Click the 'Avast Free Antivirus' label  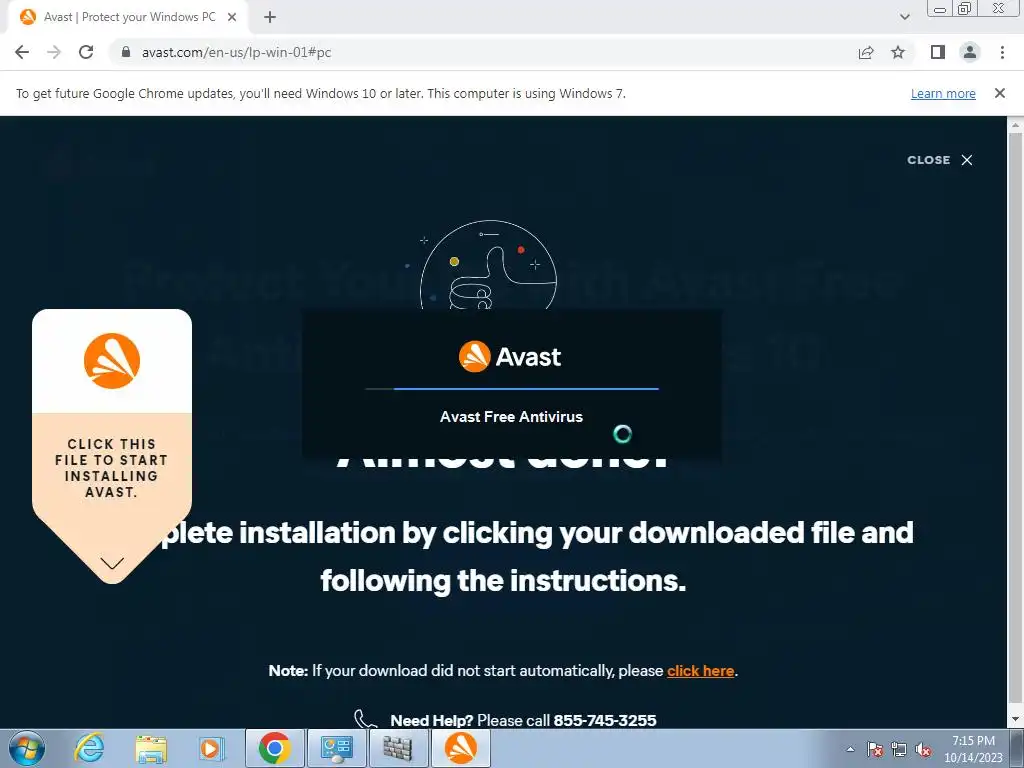coord(511,417)
